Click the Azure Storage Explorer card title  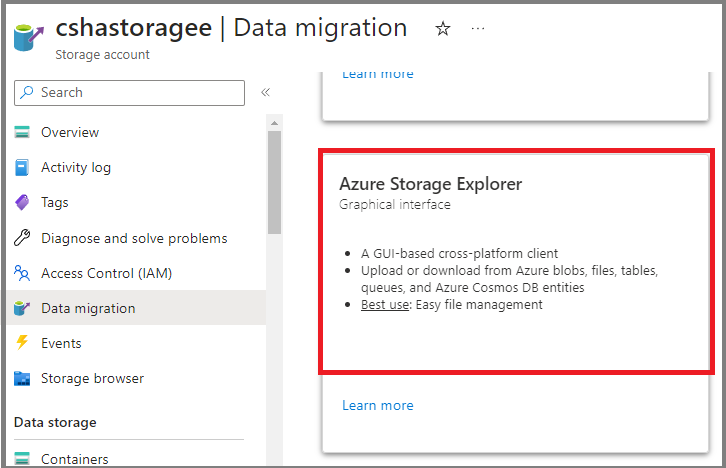(x=430, y=184)
